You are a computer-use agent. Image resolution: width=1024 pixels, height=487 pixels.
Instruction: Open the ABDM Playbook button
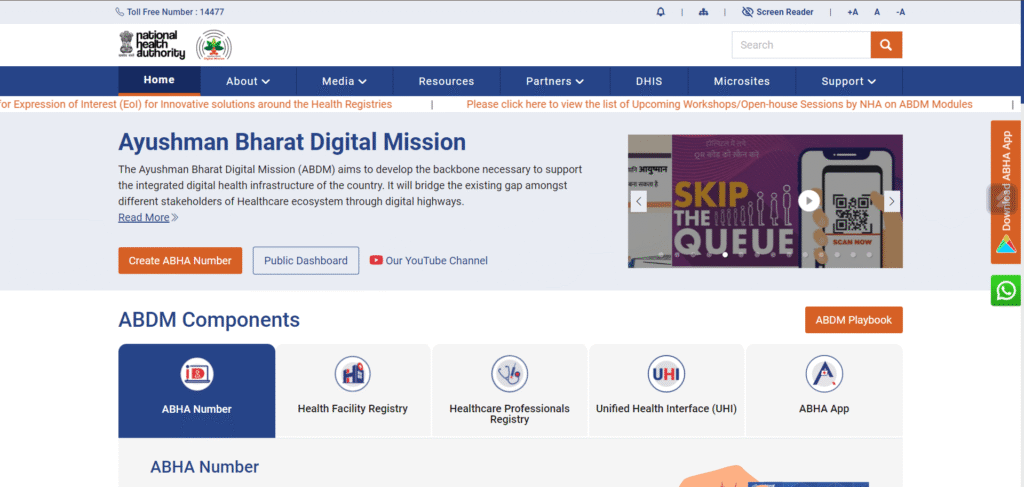(854, 320)
